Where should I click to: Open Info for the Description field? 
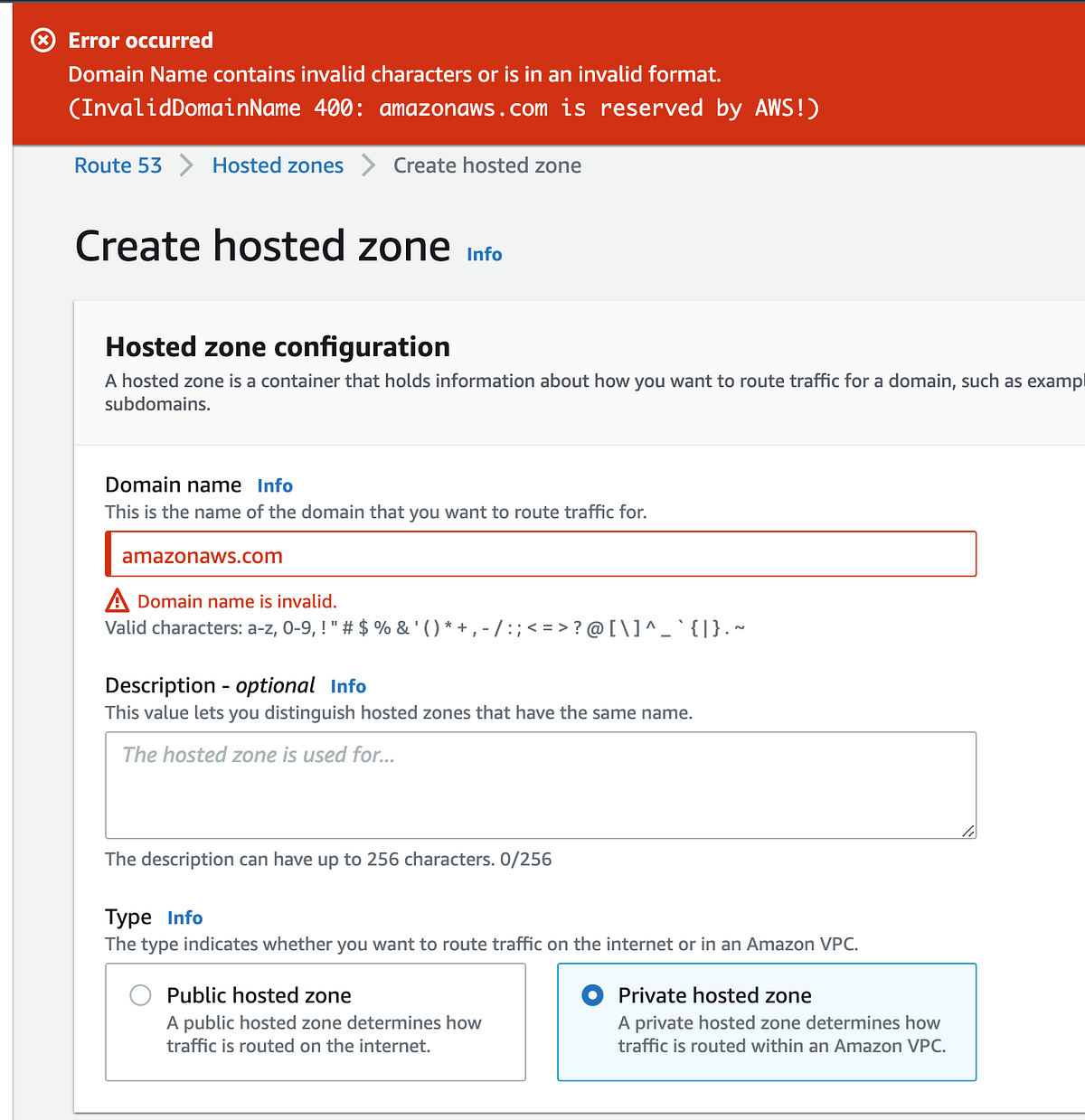pos(348,686)
